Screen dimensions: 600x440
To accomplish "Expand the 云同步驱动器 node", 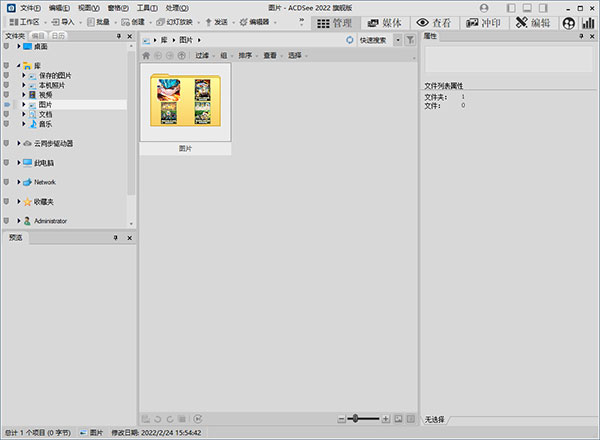I will point(18,143).
